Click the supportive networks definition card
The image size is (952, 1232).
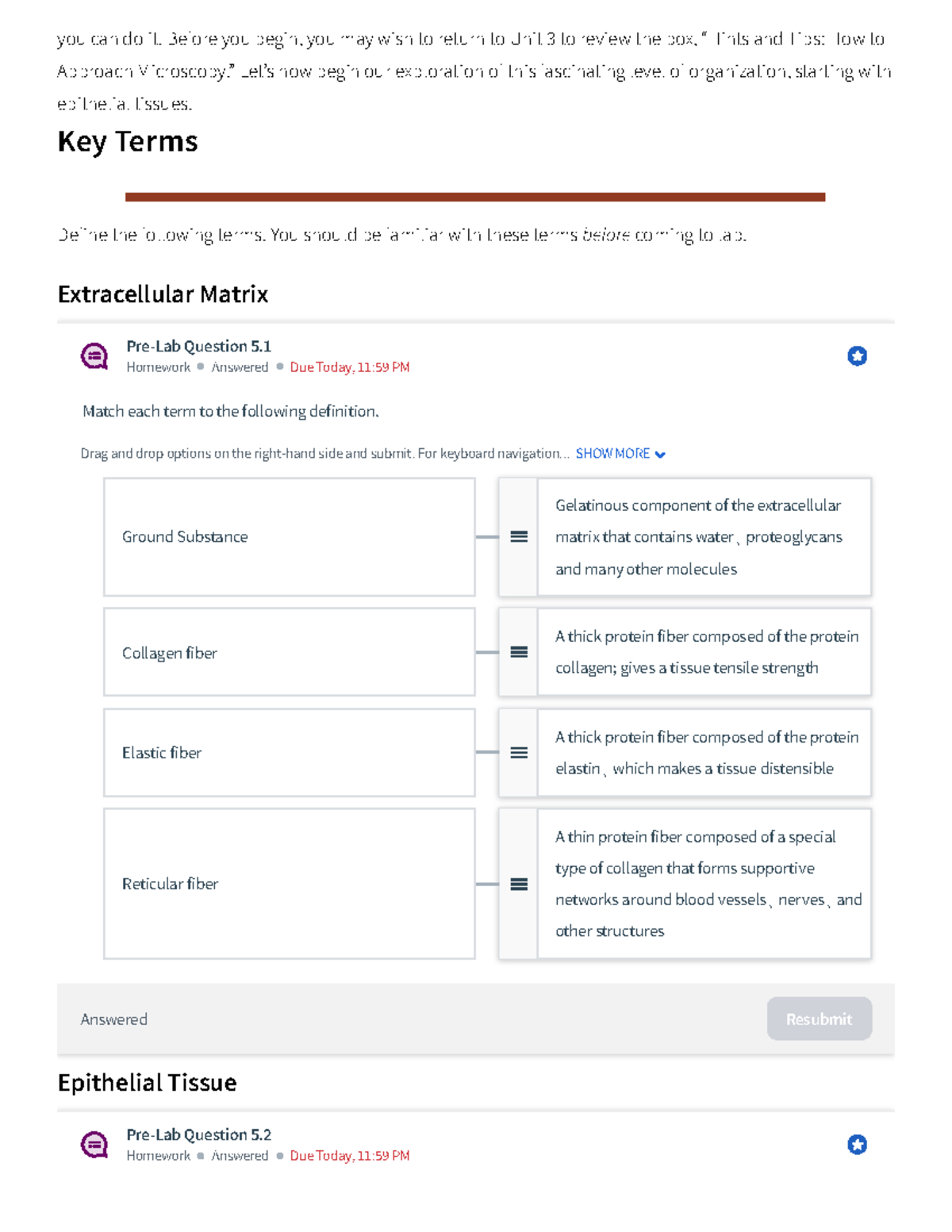704,884
